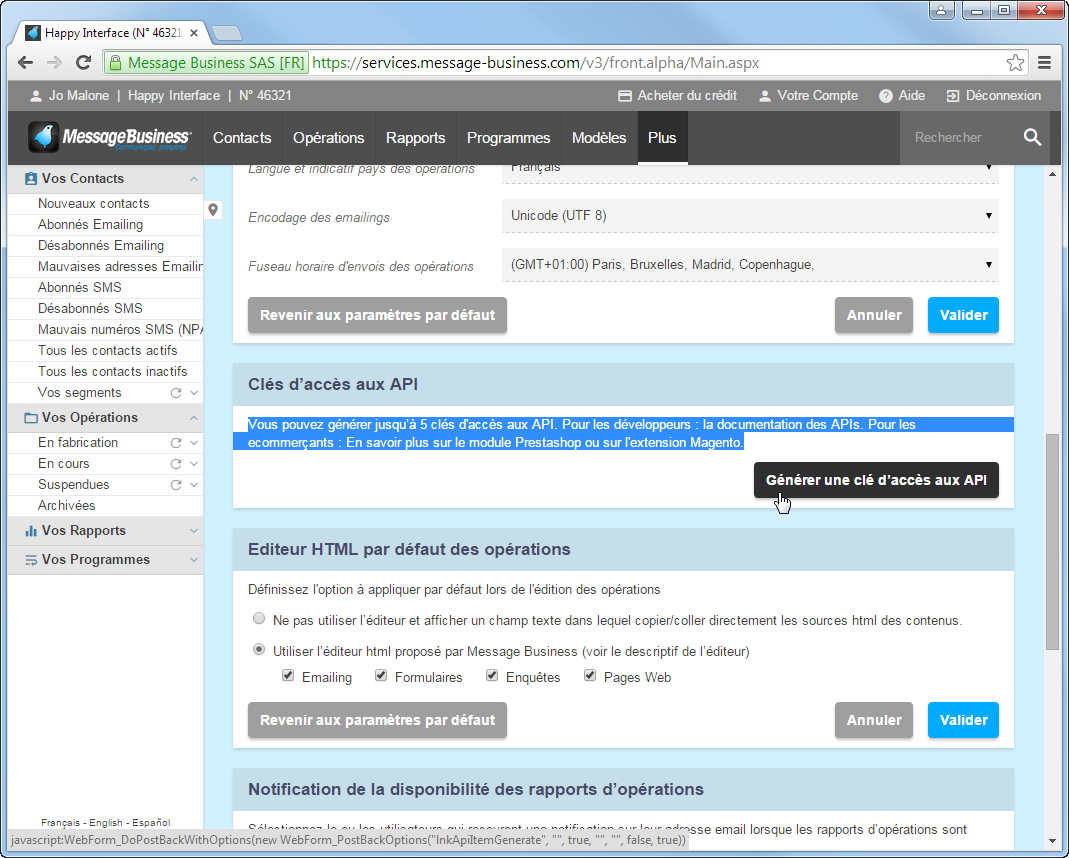This screenshot has height=858, width=1069.
Task: Click inside the Rechercher search field
Action: [x=950, y=138]
